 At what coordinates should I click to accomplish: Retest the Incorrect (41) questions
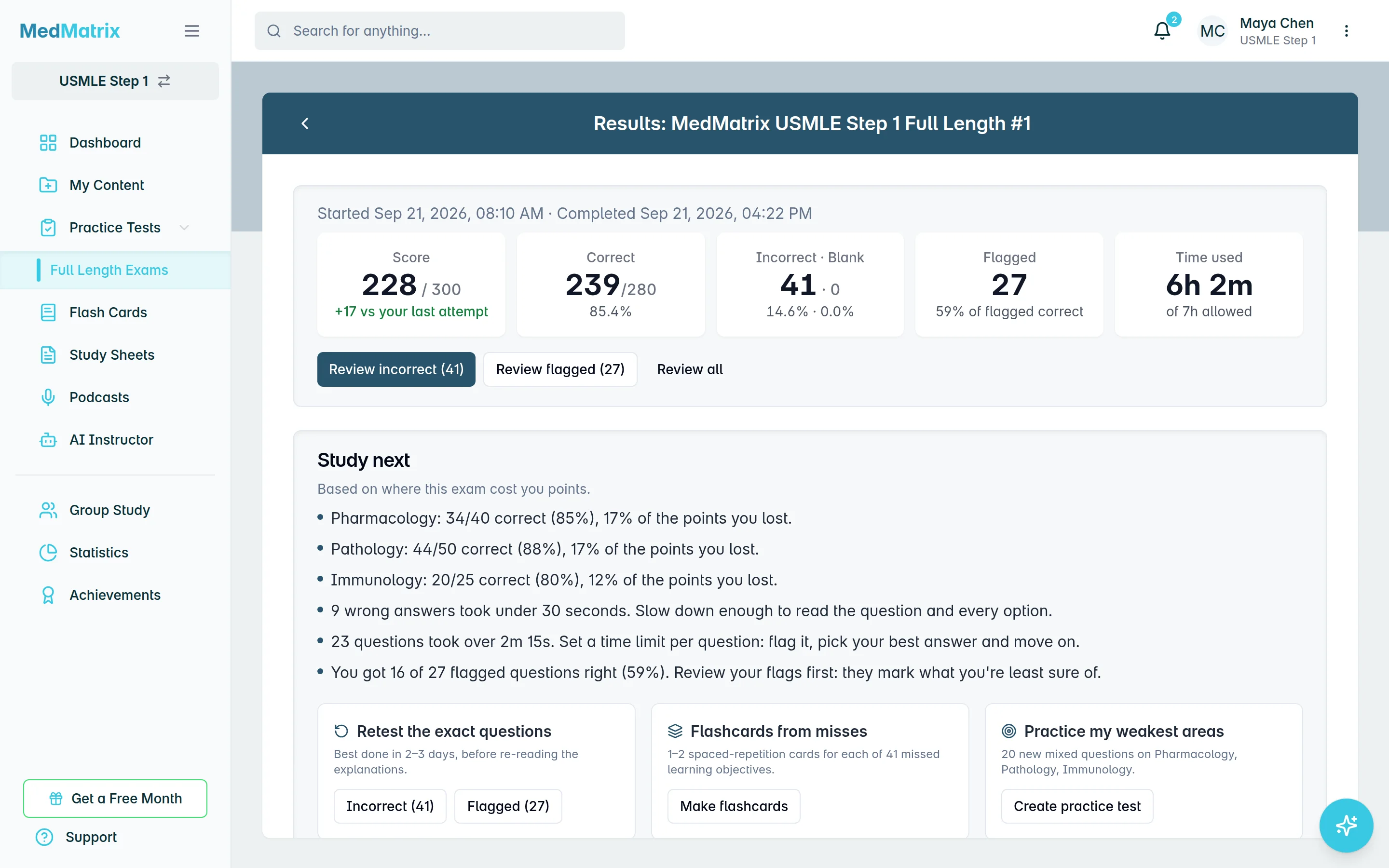coord(390,806)
